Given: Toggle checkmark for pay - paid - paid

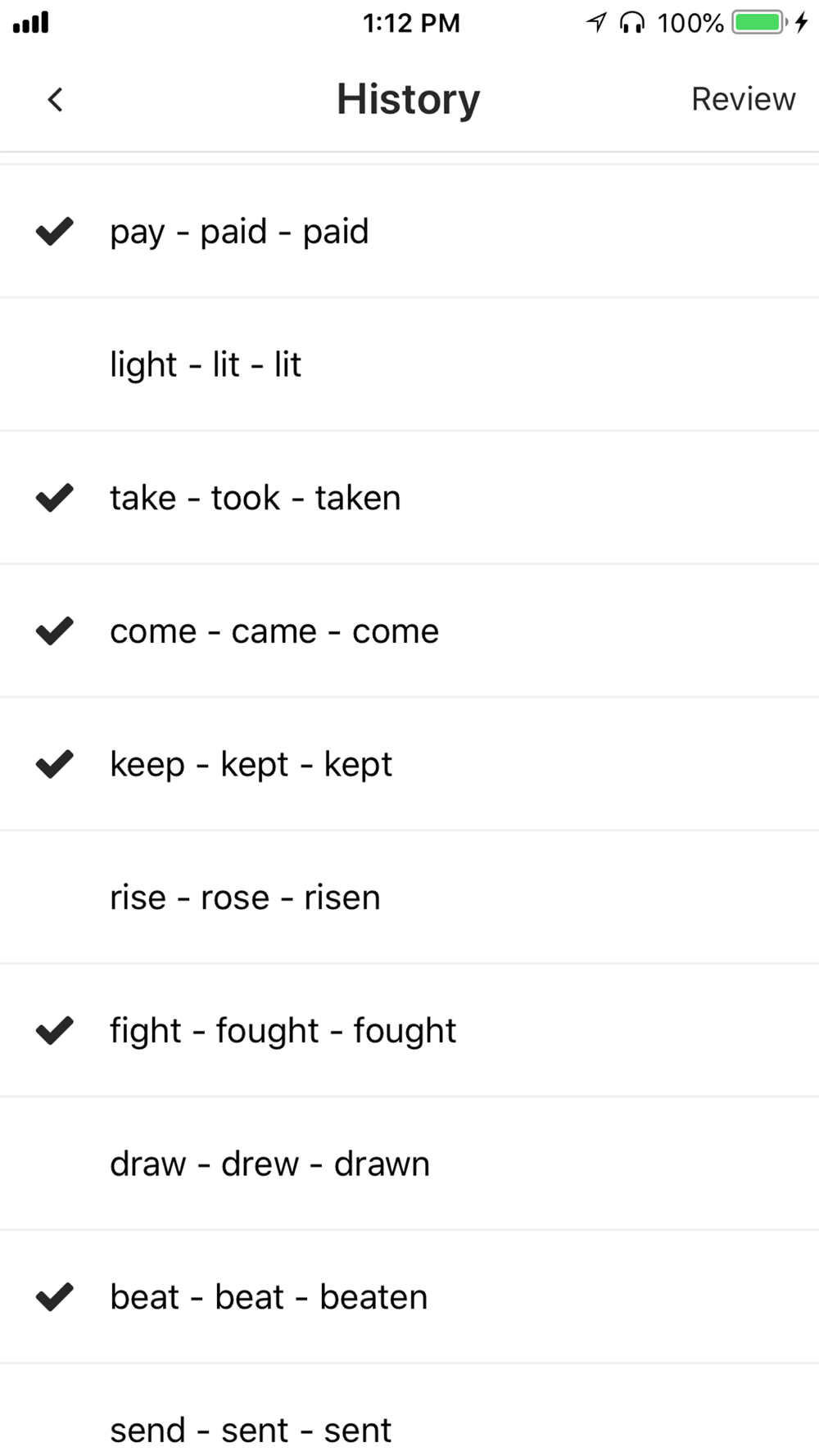Looking at the screenshot, I should 55,232.
